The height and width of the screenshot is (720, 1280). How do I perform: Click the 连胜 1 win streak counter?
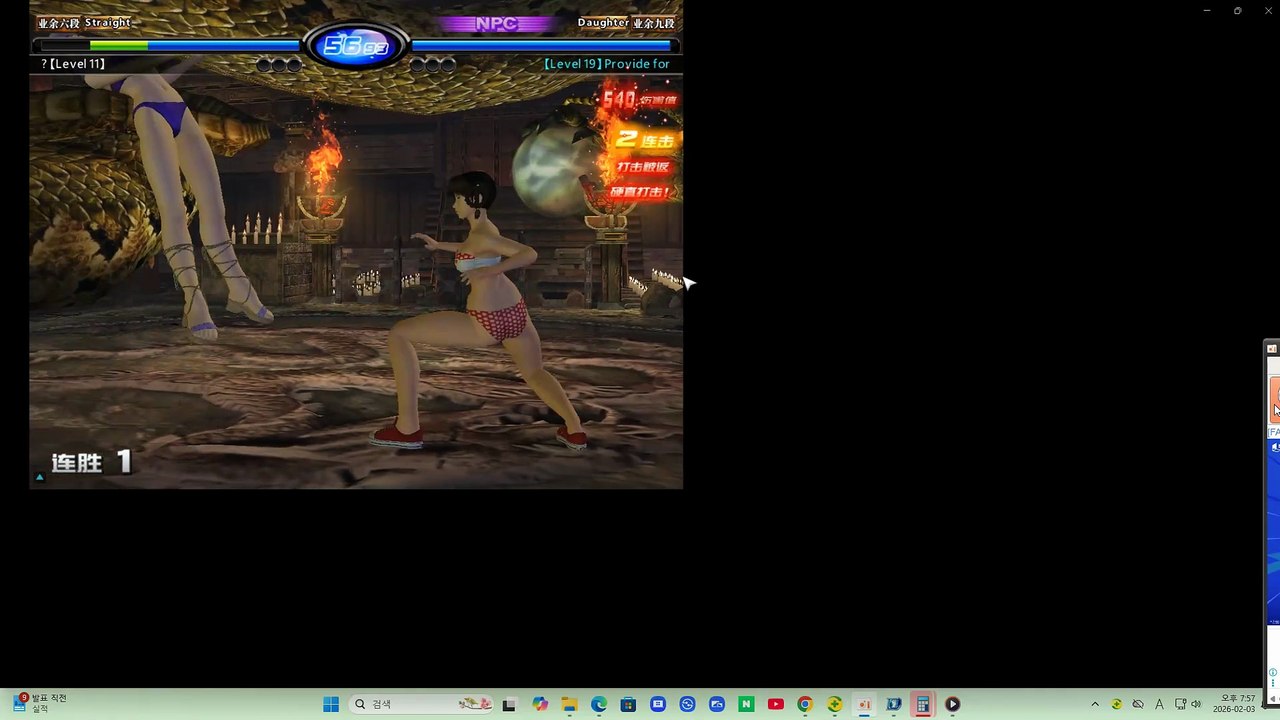[91, 462]
